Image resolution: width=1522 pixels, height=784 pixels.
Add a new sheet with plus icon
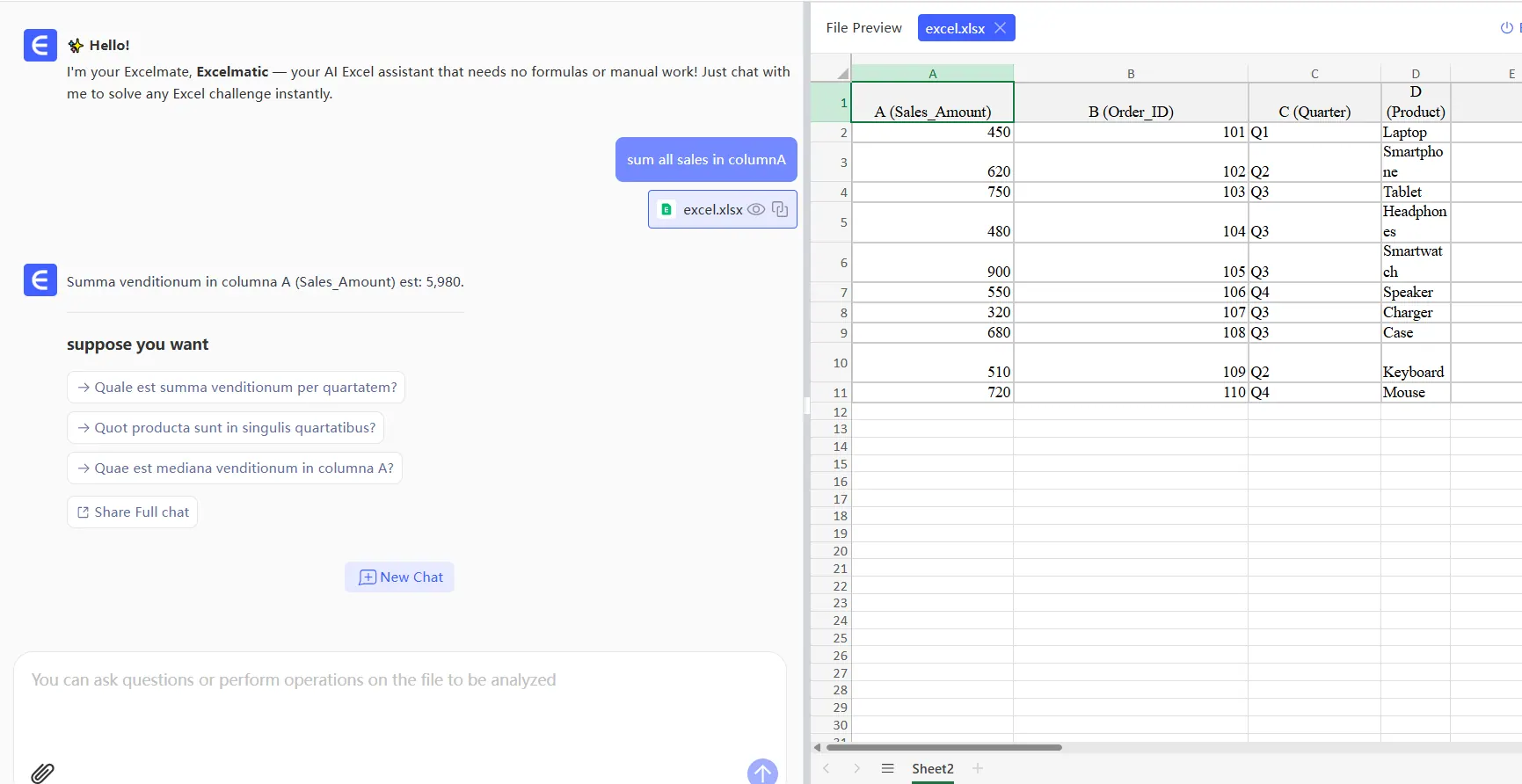point(977,768)
